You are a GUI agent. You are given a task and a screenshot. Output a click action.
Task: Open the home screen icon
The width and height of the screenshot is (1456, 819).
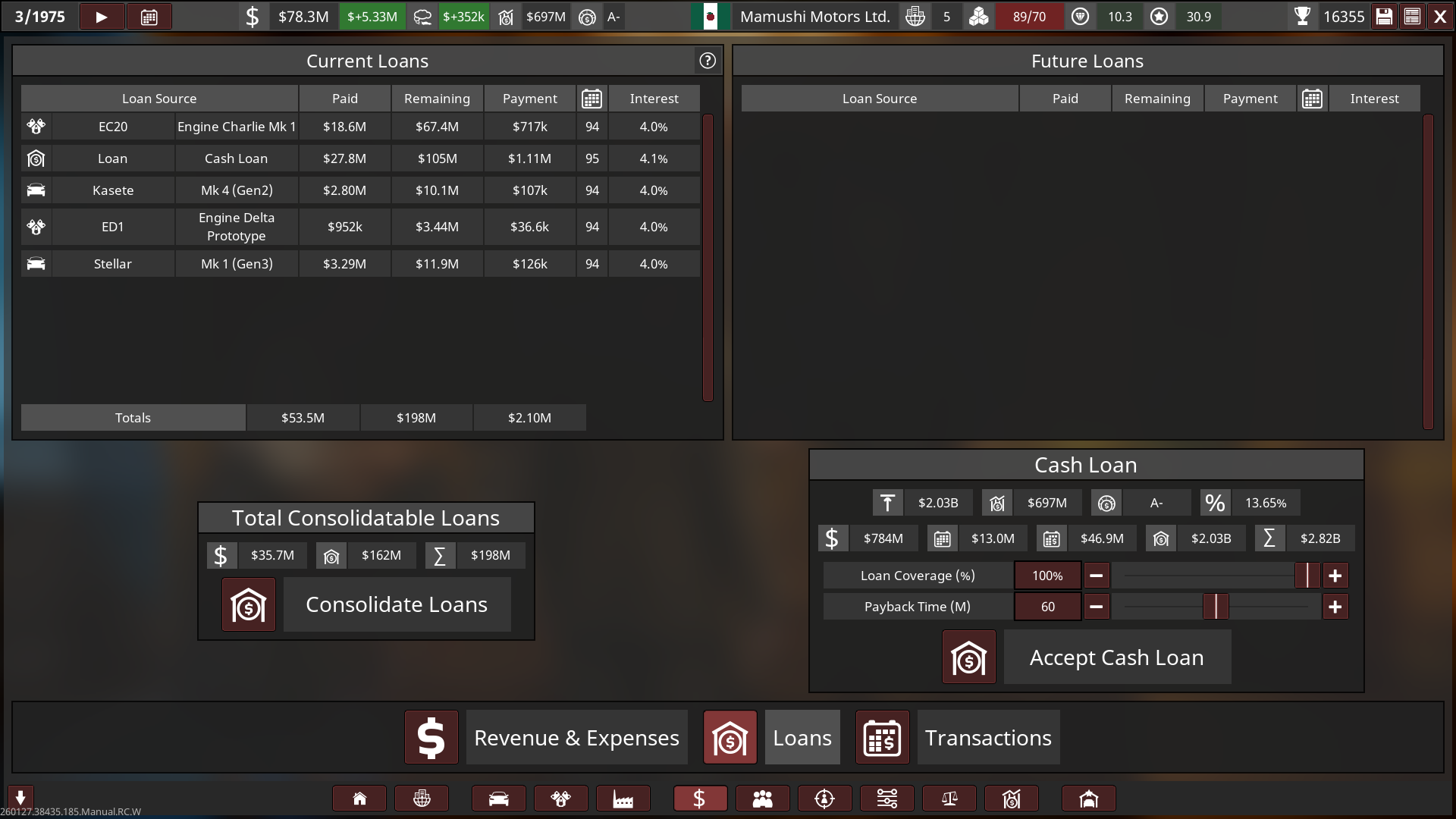click(359, 799)
